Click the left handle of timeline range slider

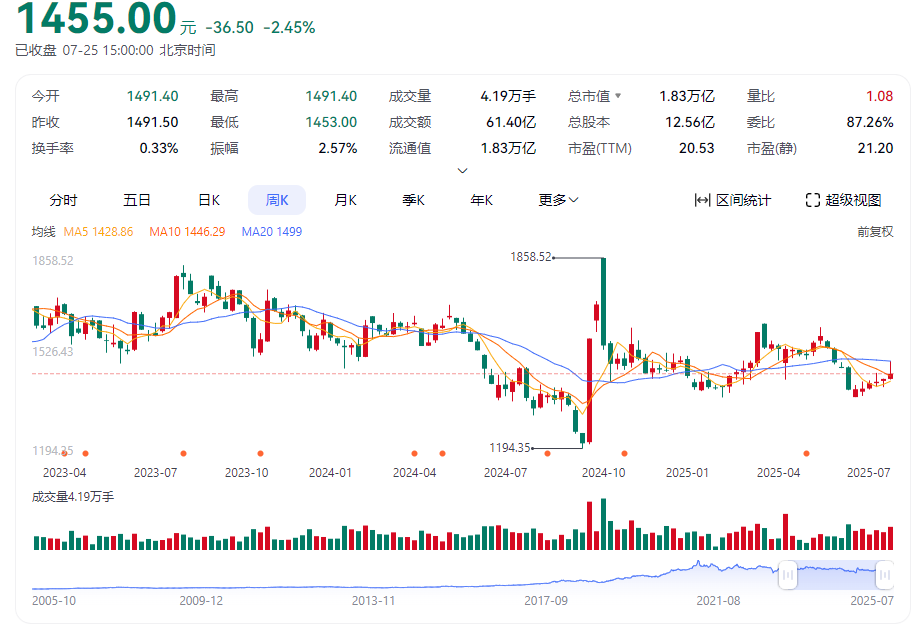tap(788, 575)
